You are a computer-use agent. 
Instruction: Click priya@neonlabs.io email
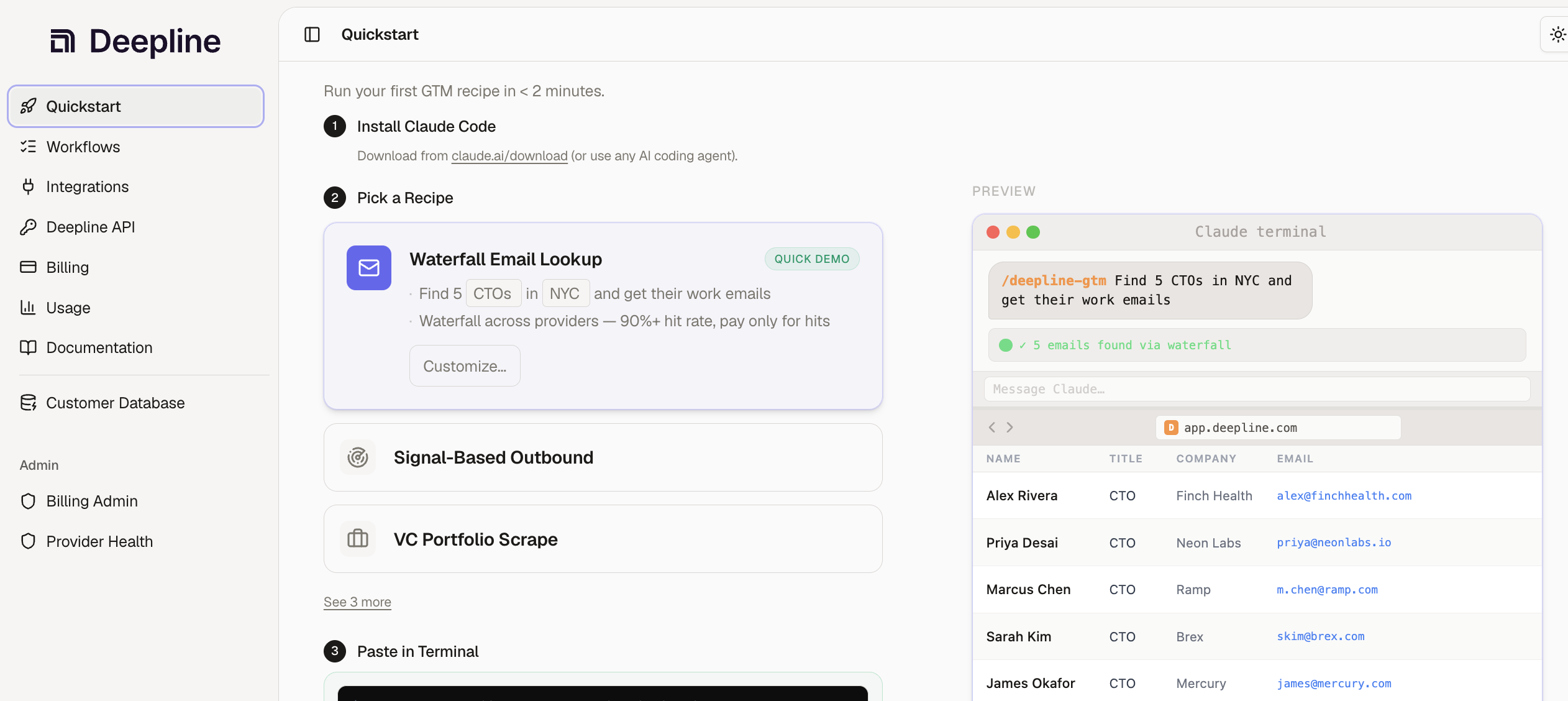(1334, 543)
